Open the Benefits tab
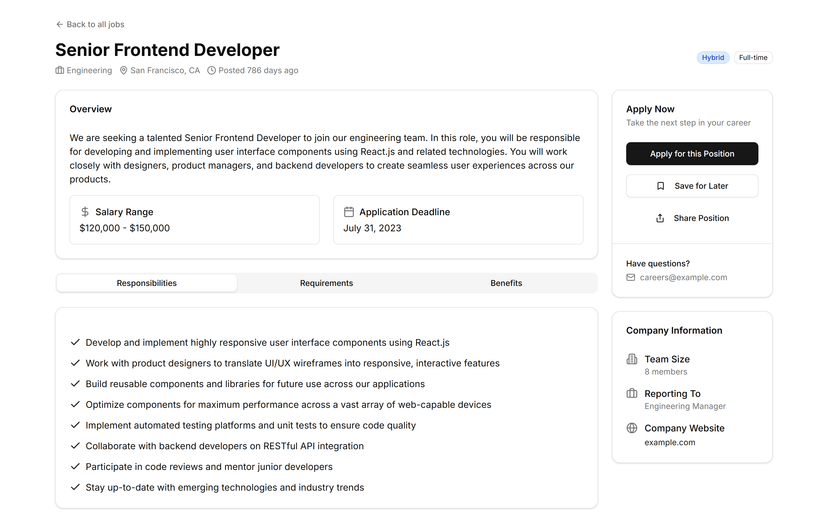 (506, 283)
